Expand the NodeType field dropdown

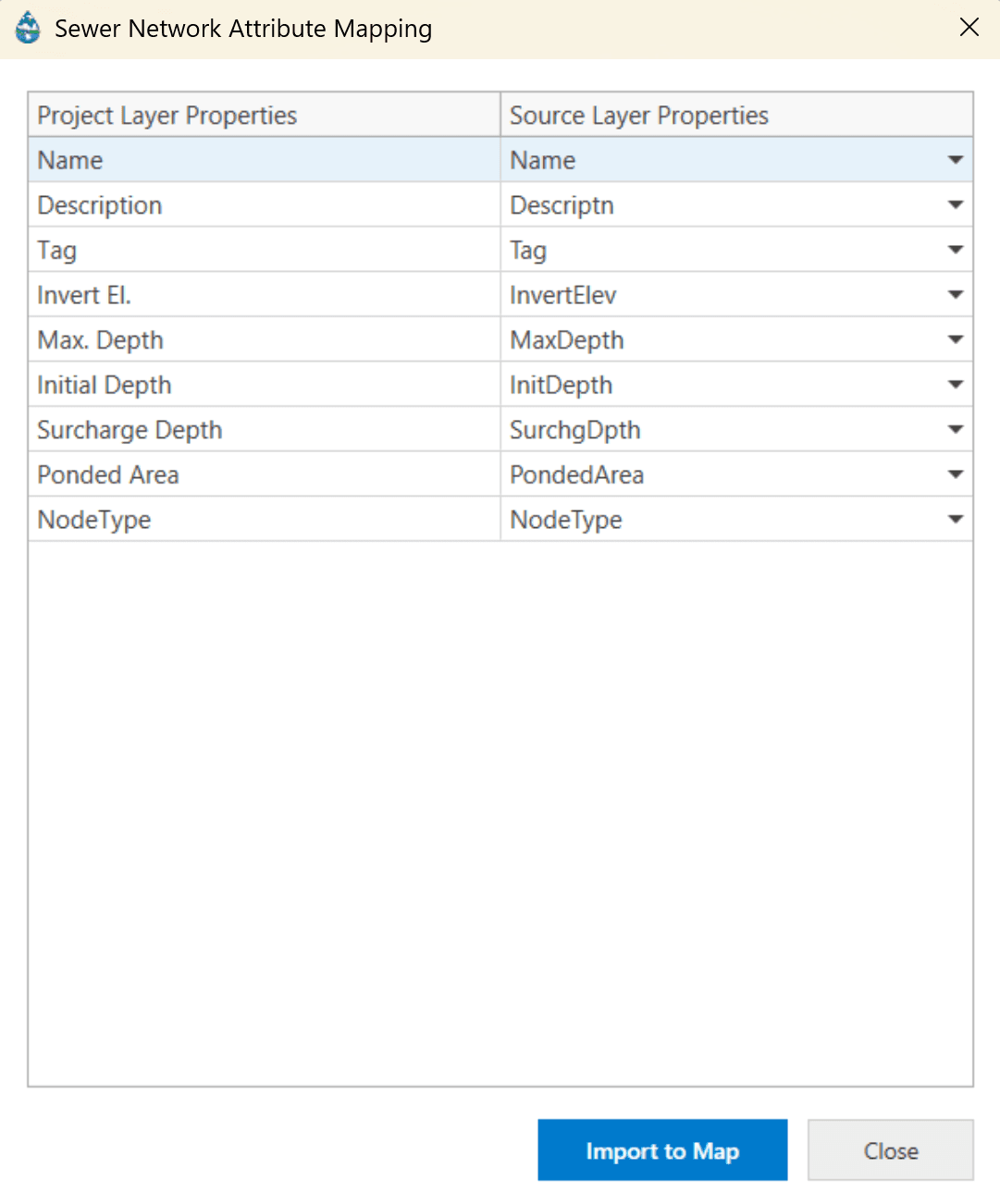pos(956,519)
